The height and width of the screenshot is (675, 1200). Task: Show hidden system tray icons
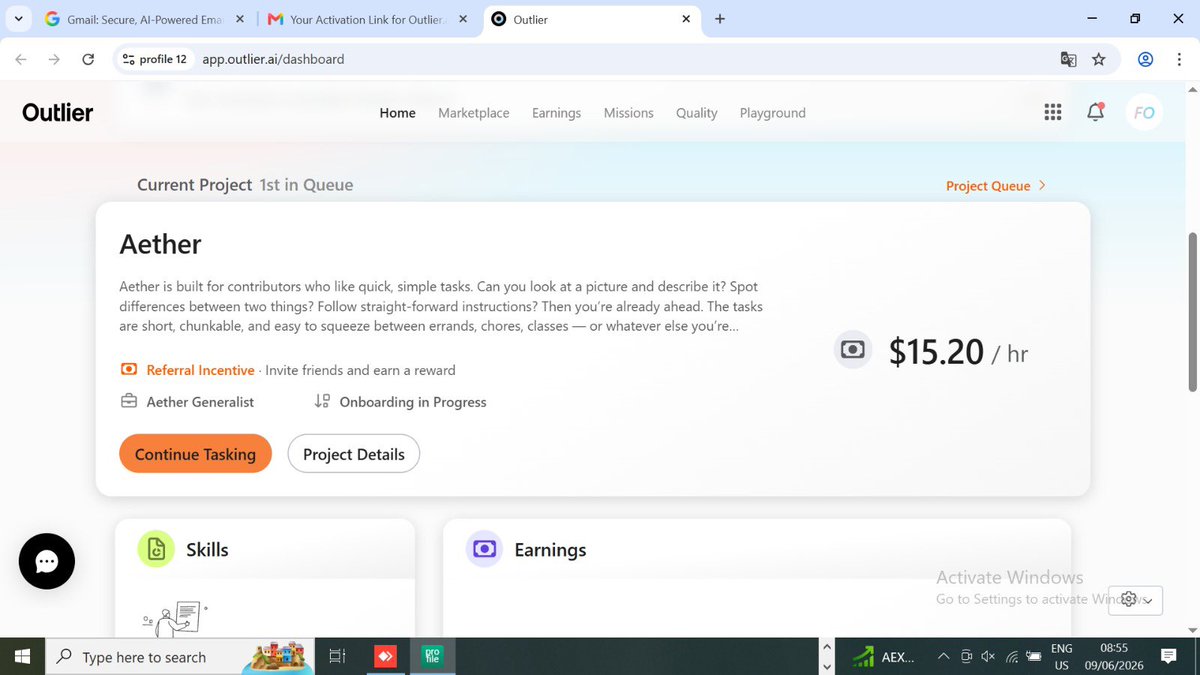[943, 657]
